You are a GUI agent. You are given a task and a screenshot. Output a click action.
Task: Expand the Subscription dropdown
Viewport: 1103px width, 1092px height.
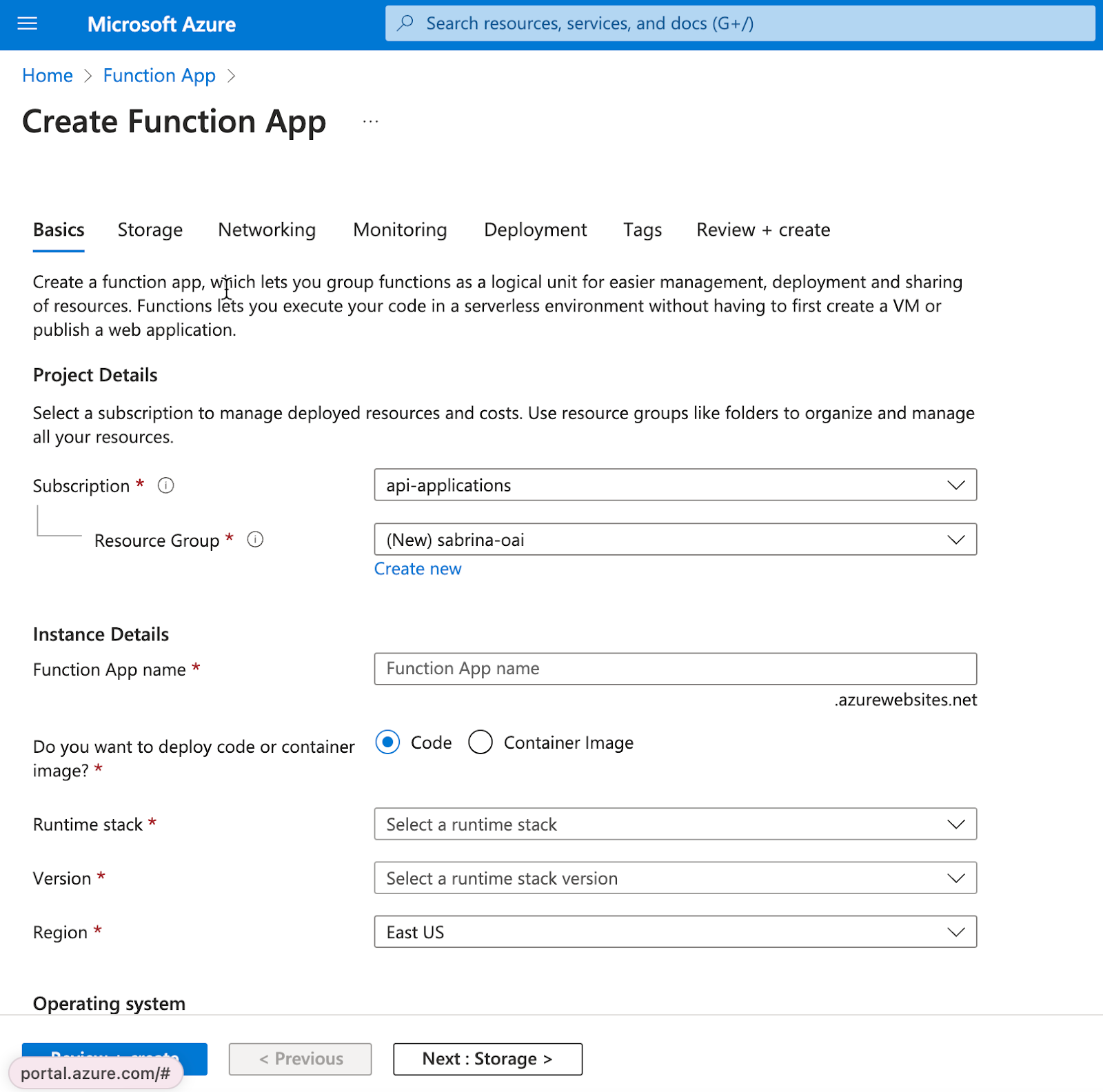675,485
